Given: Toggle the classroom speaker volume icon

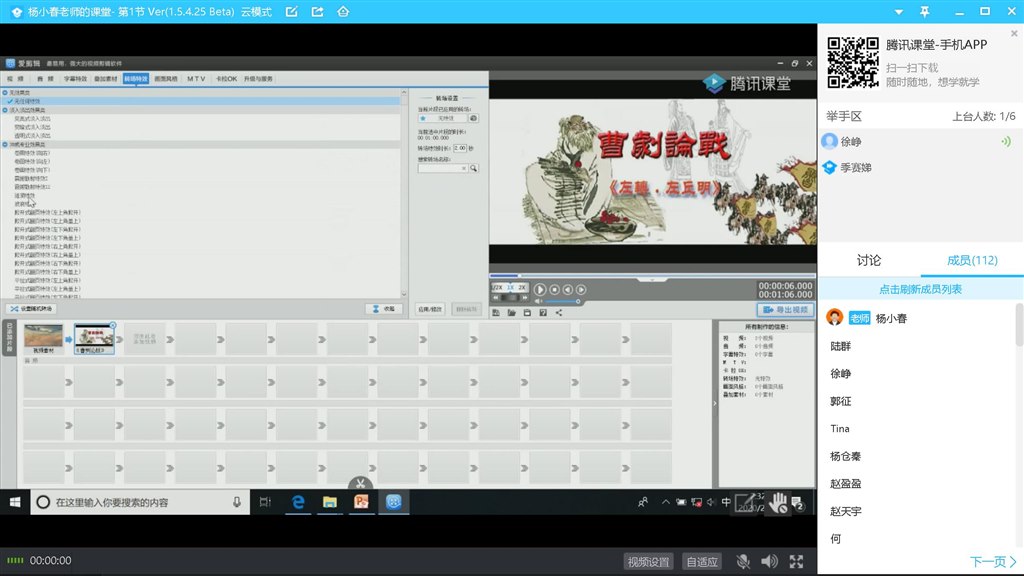Looking at the screenshot, I should tap(769, 562).
